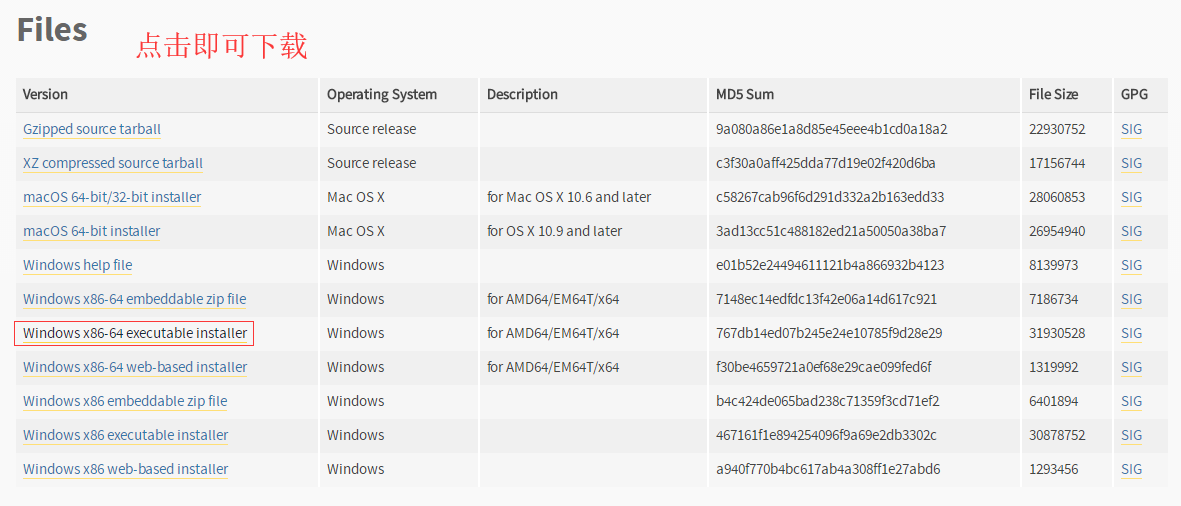Open SIG for Windows x86 web-based installer
The height and width of the screenshot is (506, 1181).
coord(1131,469)
